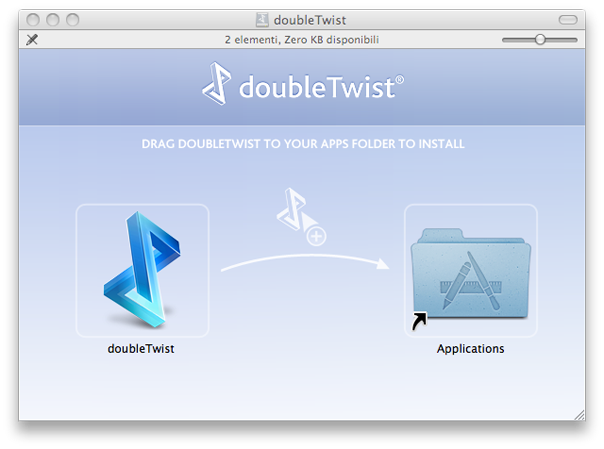Screen dimensions: 604x449
Task: Click the small doubleTwist icon above arrow
Action: (295, 206)
